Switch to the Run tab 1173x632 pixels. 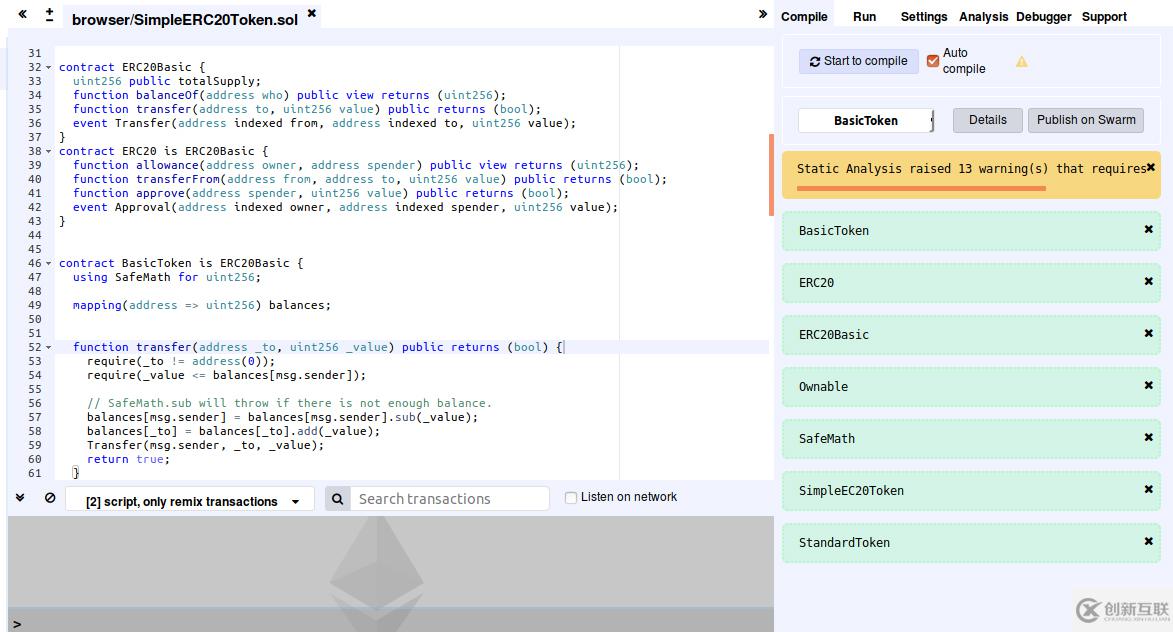click(x=864, y=17)
